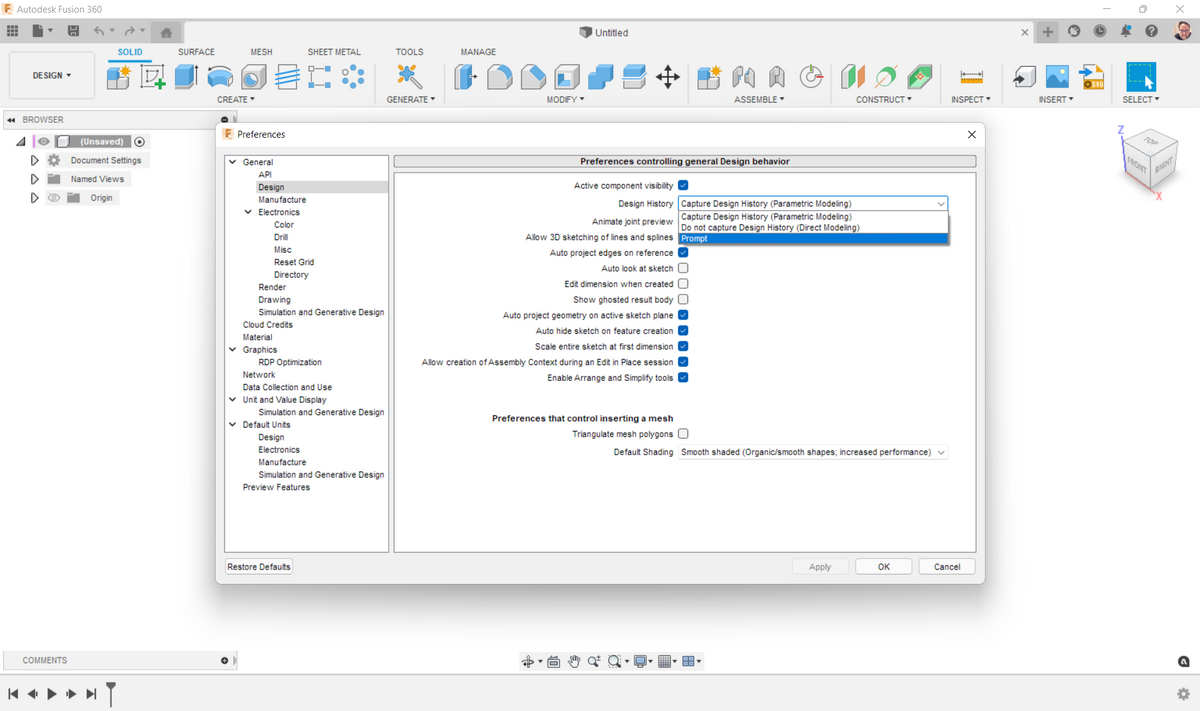Select Manufacture in the preferences tree
Screen dimensions: 1200x711
tap(282, 200)
